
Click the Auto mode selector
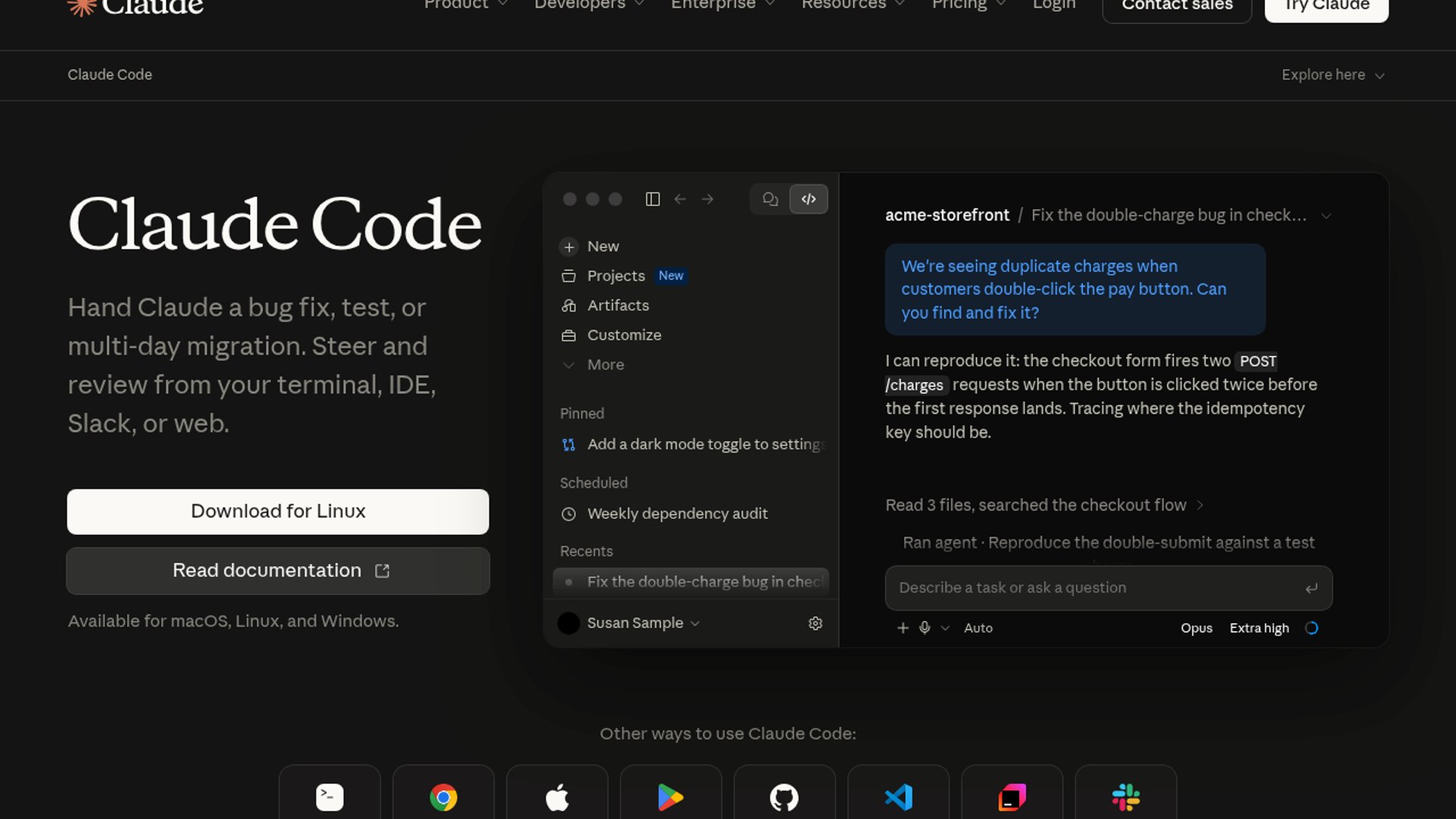[978, 628]
